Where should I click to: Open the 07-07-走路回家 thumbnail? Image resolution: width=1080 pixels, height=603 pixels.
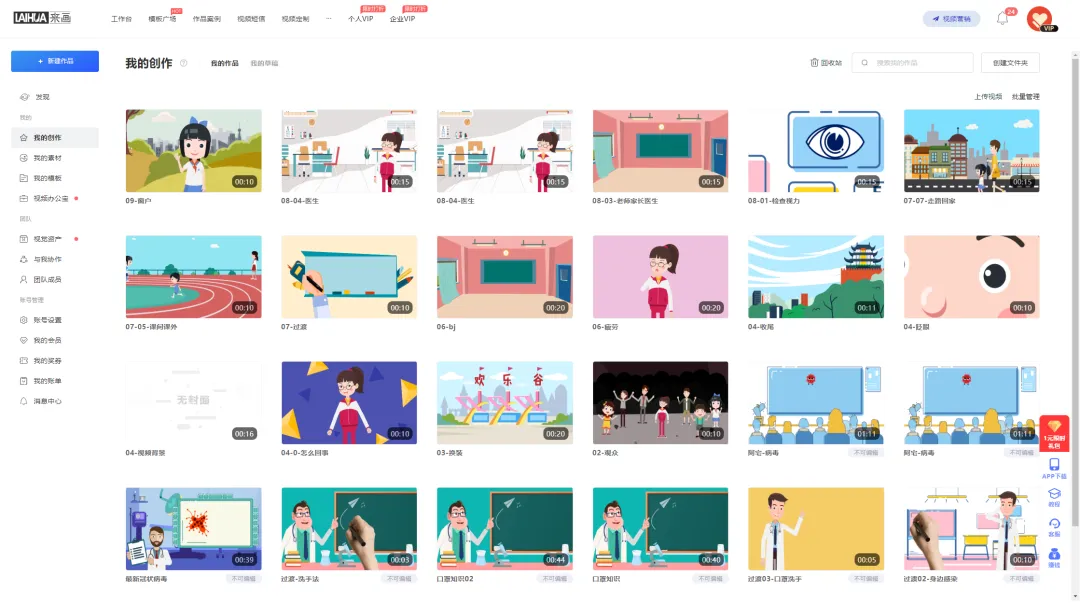972,151
